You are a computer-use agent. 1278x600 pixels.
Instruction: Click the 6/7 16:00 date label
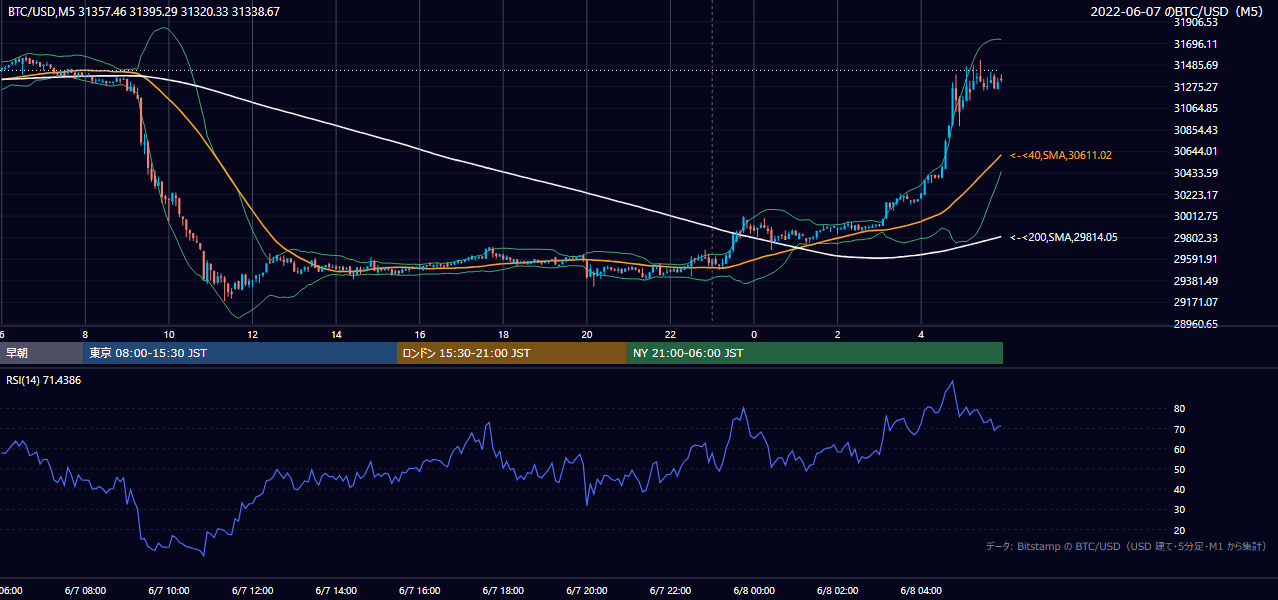420,590
